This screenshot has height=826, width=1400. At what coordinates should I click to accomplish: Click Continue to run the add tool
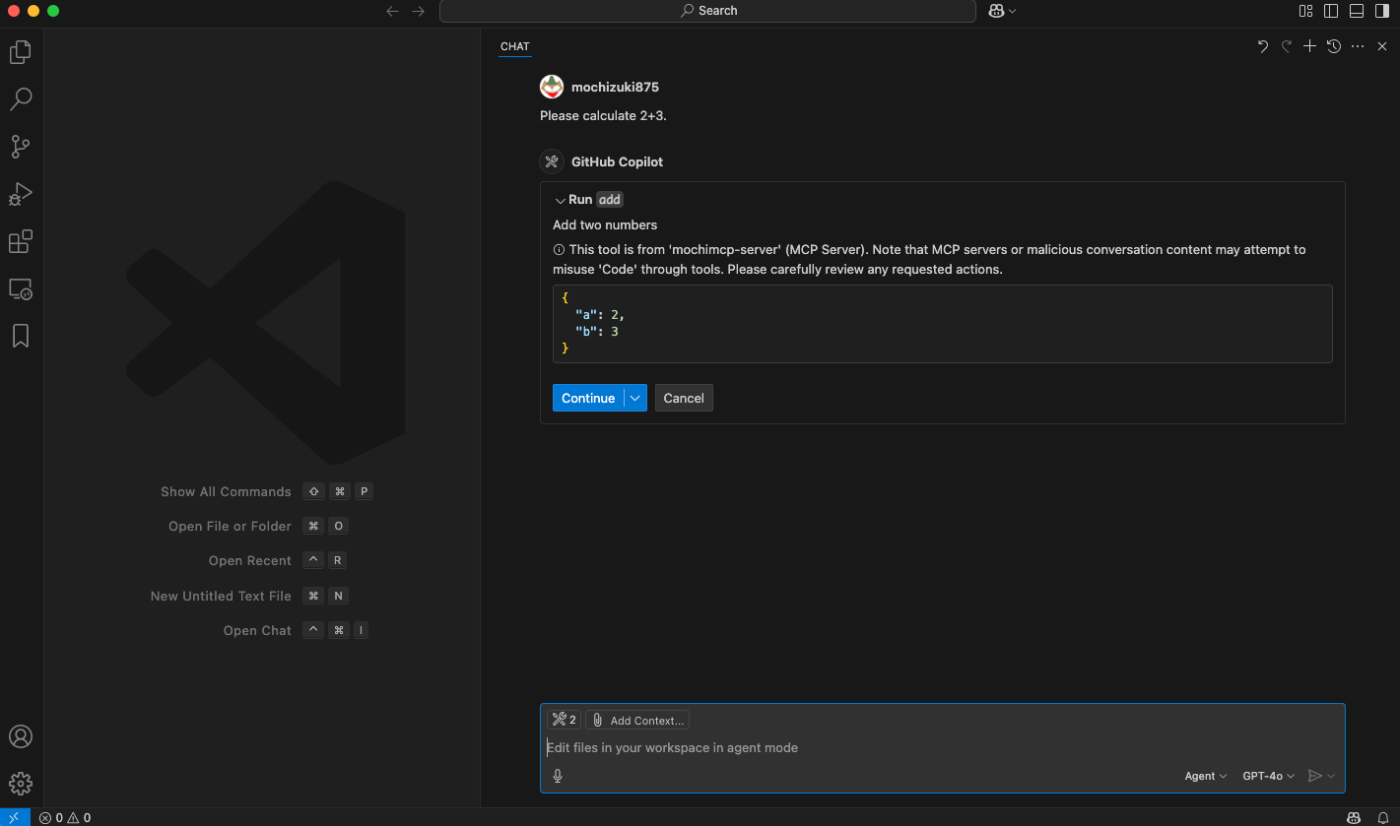click(588, 398)
